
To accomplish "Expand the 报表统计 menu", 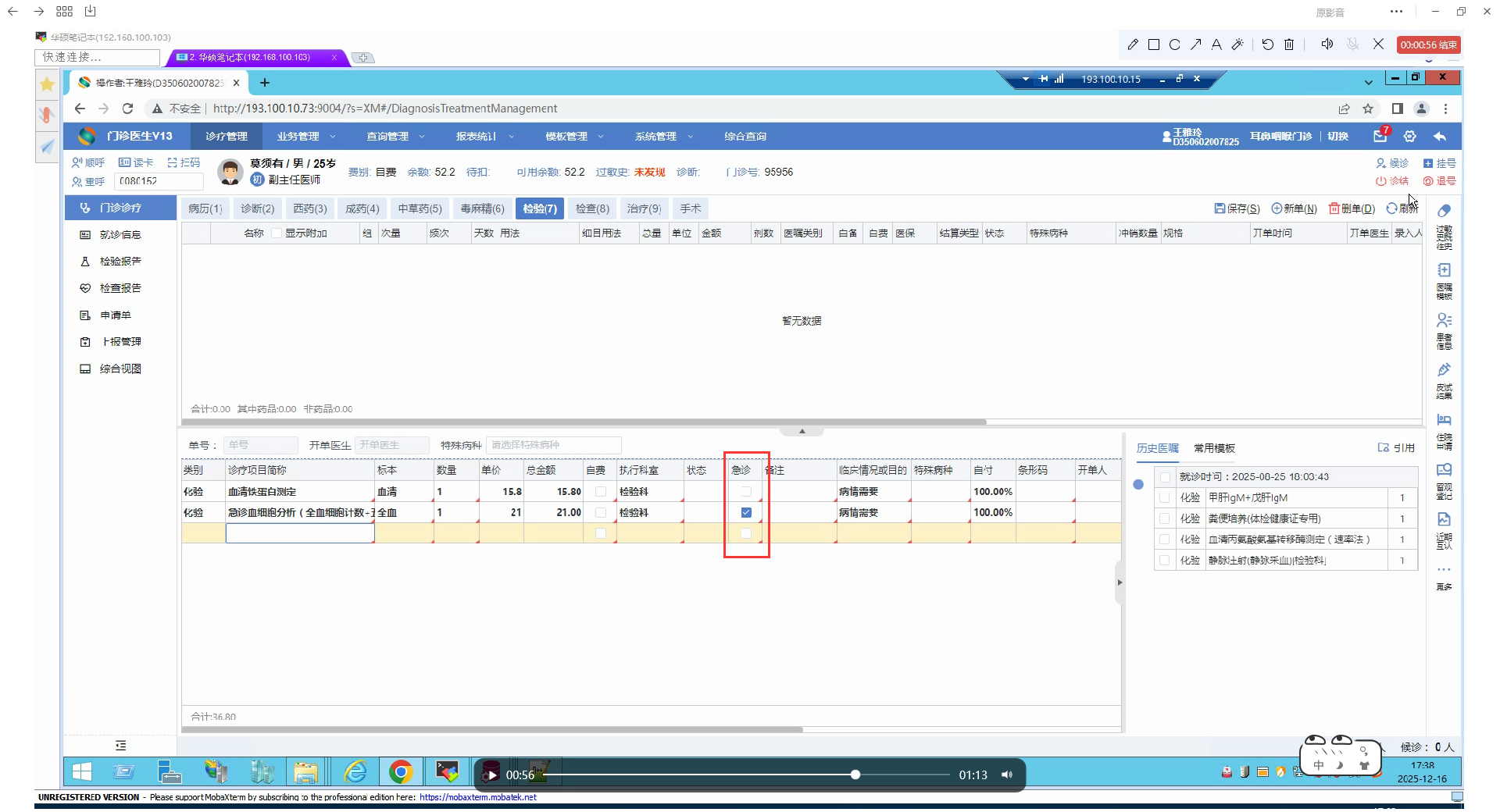I will tap(485, 137).
